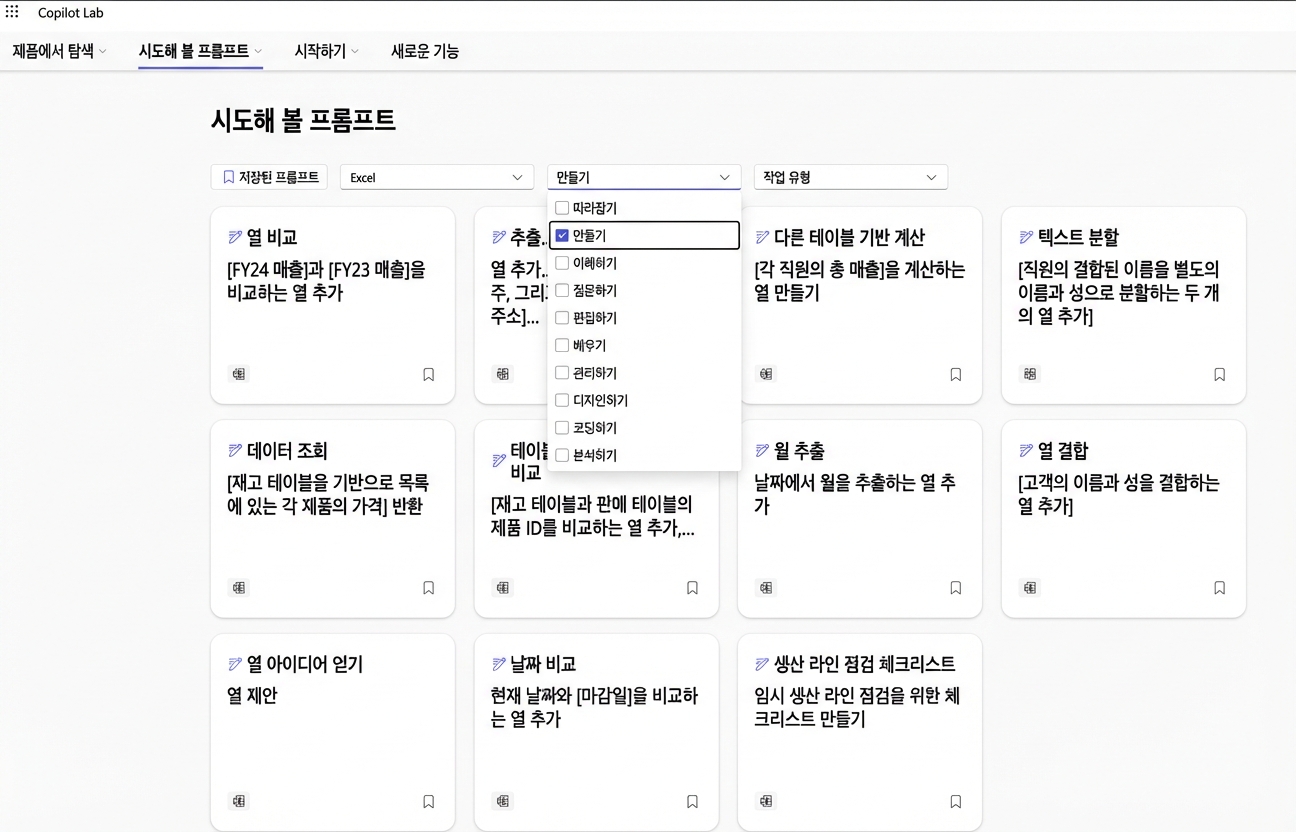Open the 열 결합 card title
Screen dimensions: 1296x832
1063,451
